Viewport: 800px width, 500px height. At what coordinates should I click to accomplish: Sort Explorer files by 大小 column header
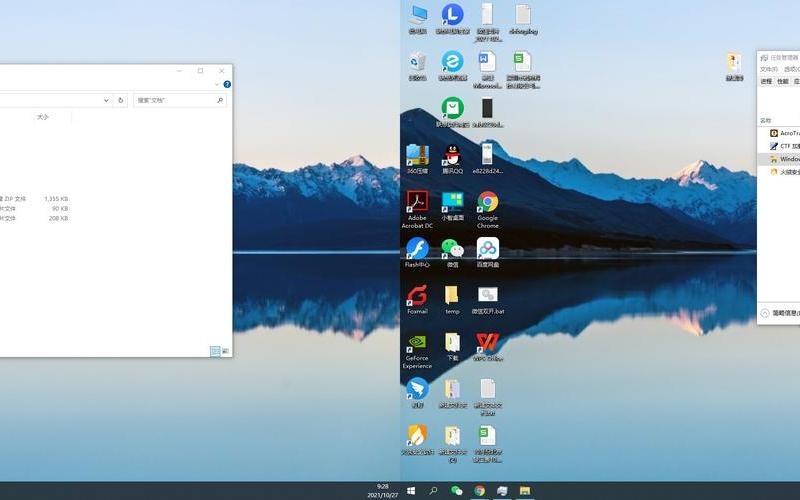[x=42, y=117]
